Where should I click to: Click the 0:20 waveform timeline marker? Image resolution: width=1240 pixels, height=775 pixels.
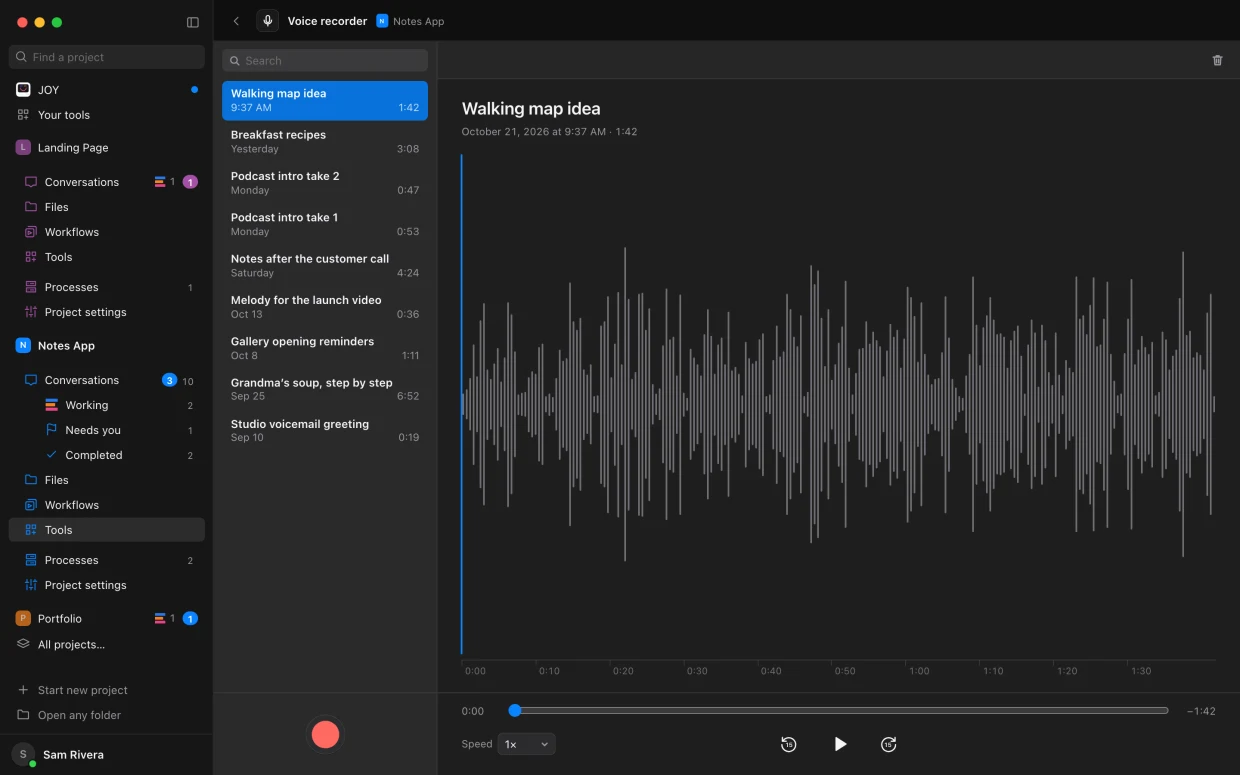(x=623, y=671)
